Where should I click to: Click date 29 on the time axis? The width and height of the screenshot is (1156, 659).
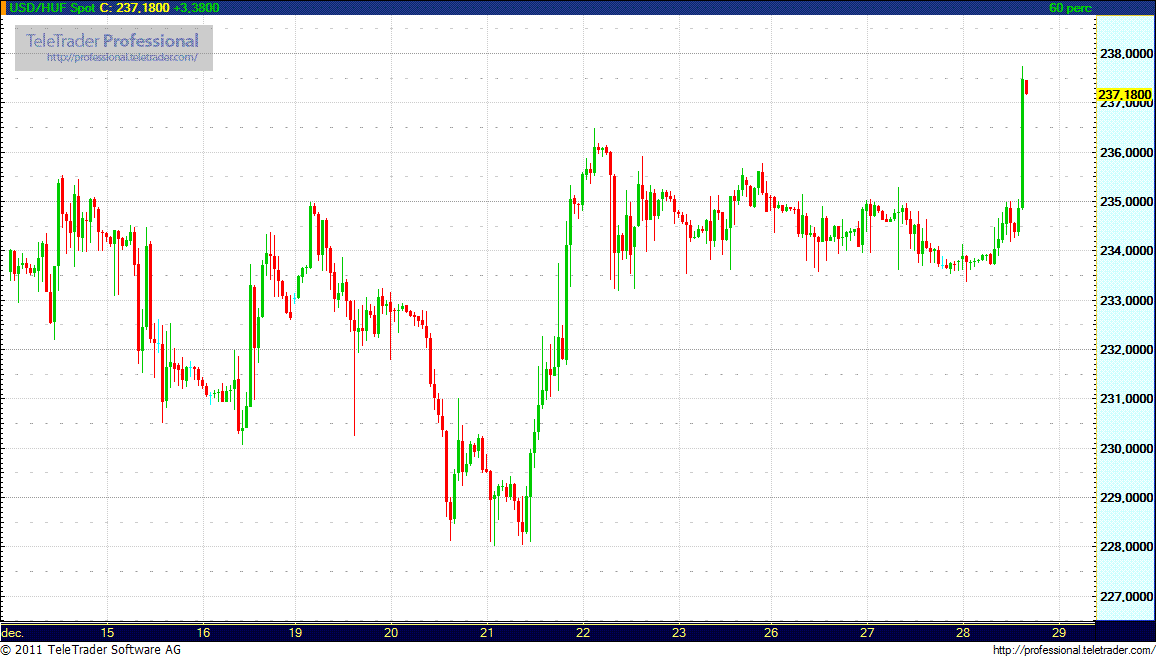pos(1059,633)
